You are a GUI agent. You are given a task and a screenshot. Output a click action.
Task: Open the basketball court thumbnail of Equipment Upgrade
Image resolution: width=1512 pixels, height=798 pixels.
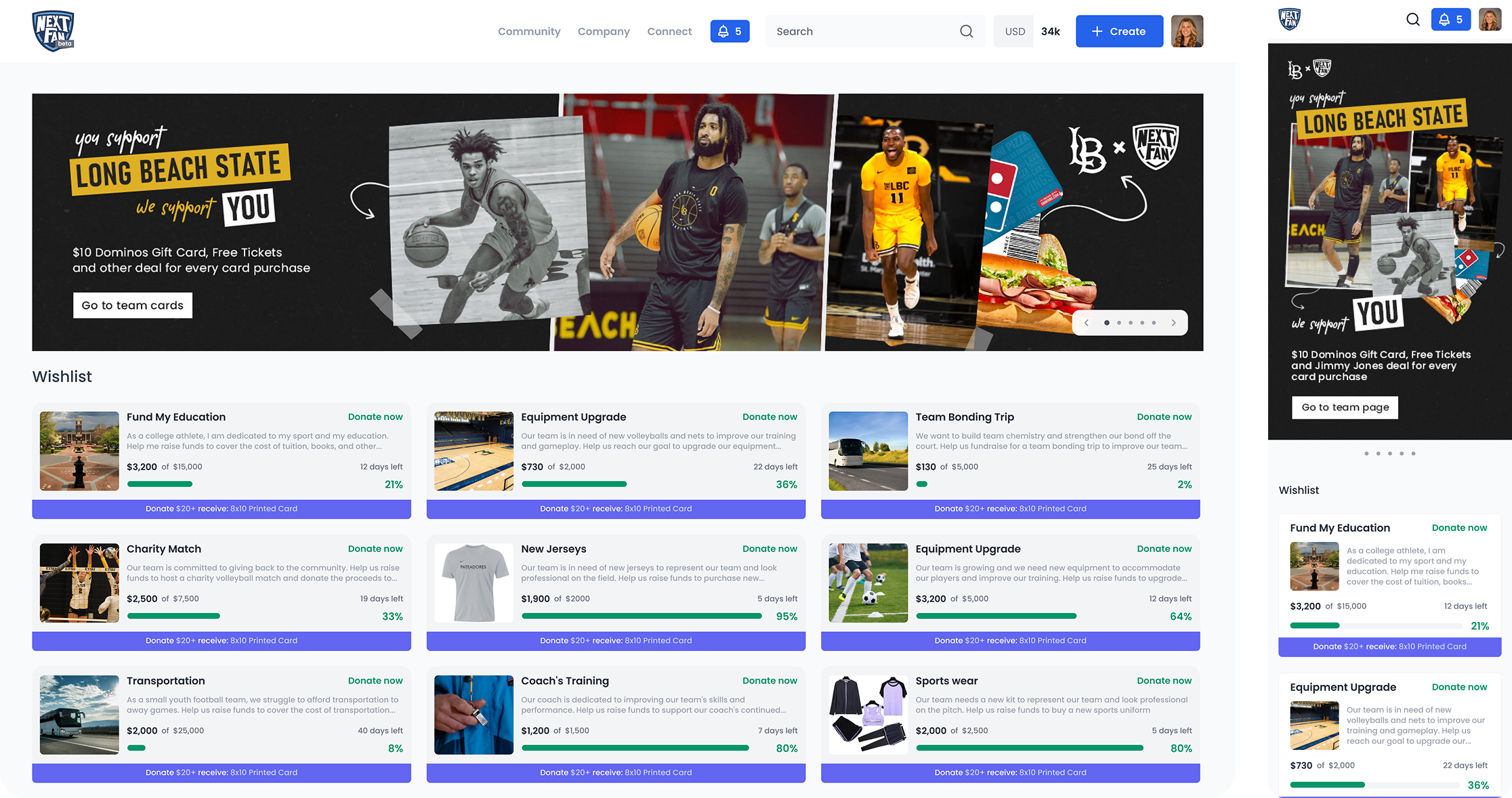click(474, 451)
